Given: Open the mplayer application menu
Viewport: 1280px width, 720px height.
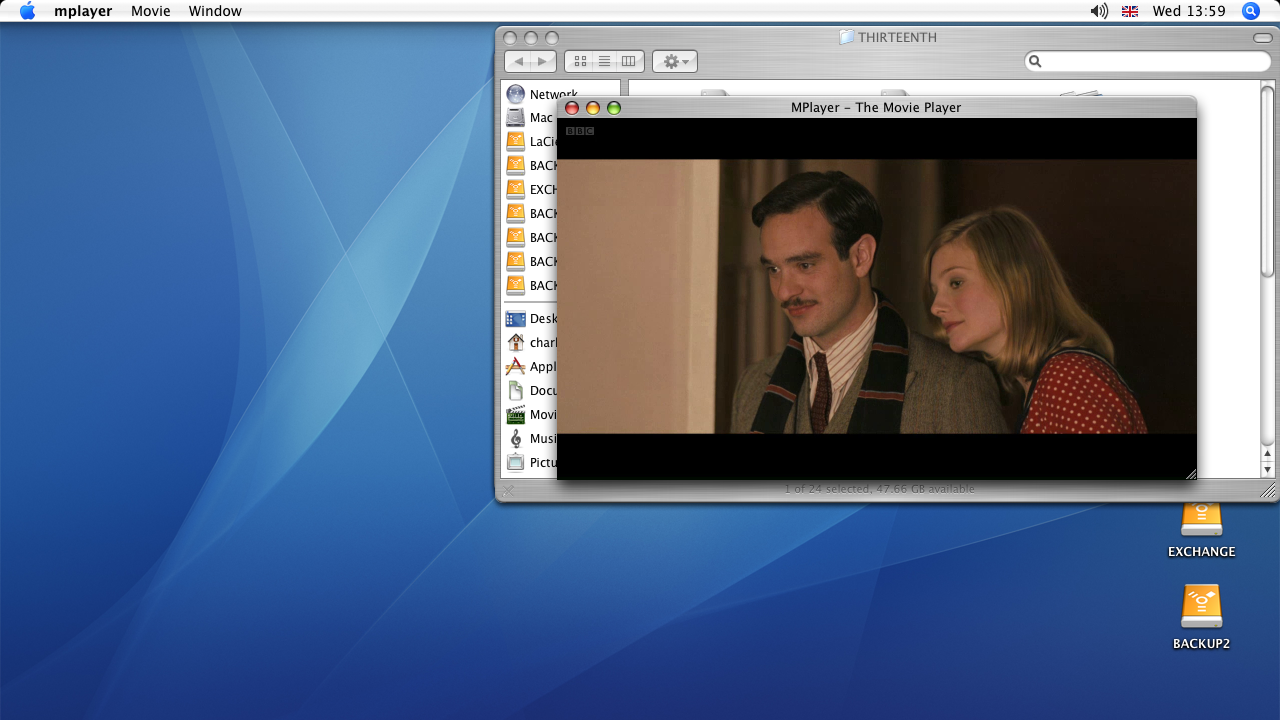Looking at the screenshot, I should click(83, 11).
